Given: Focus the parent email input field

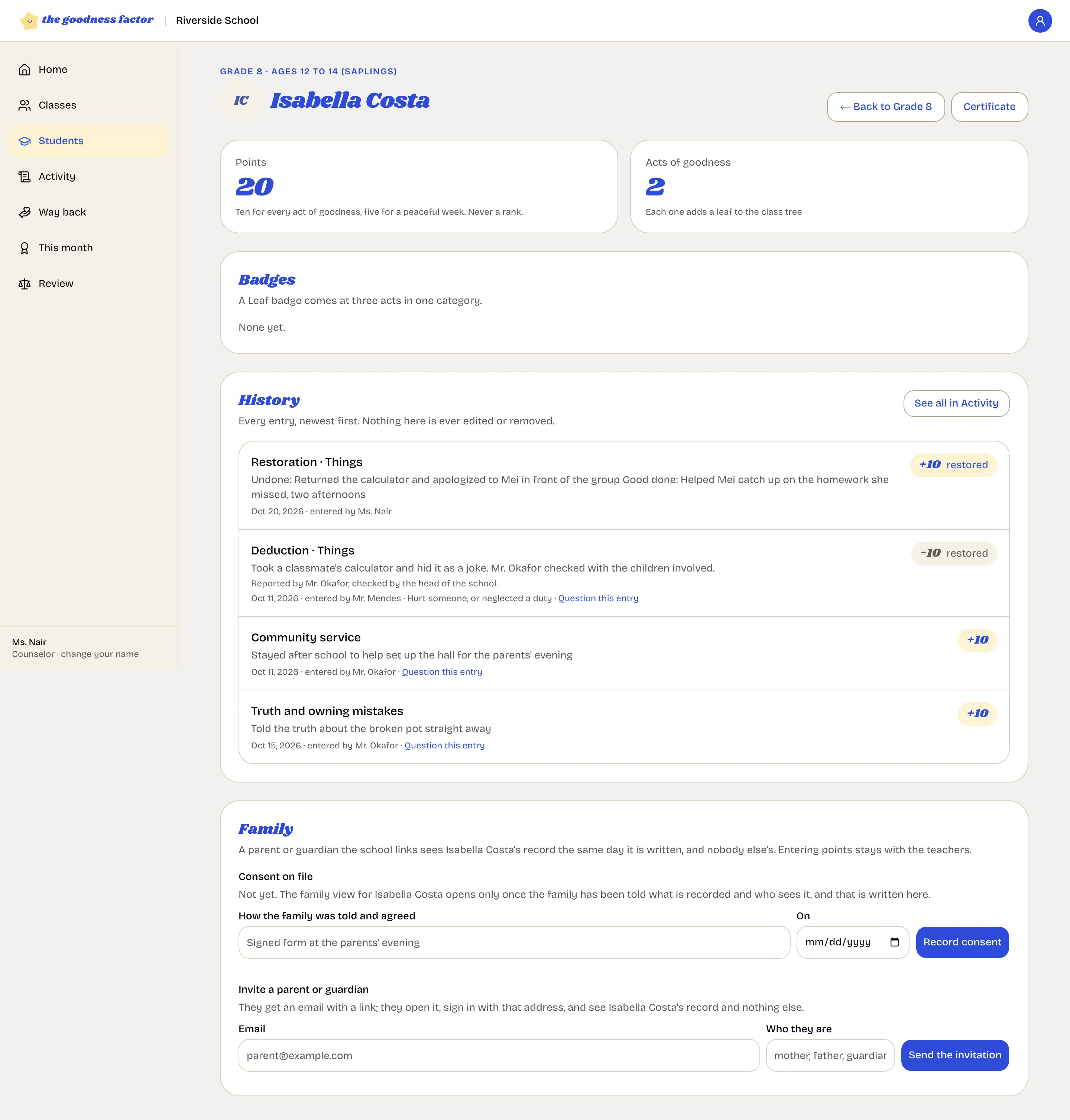Looking at the screenshot, I should [499, 1055].
